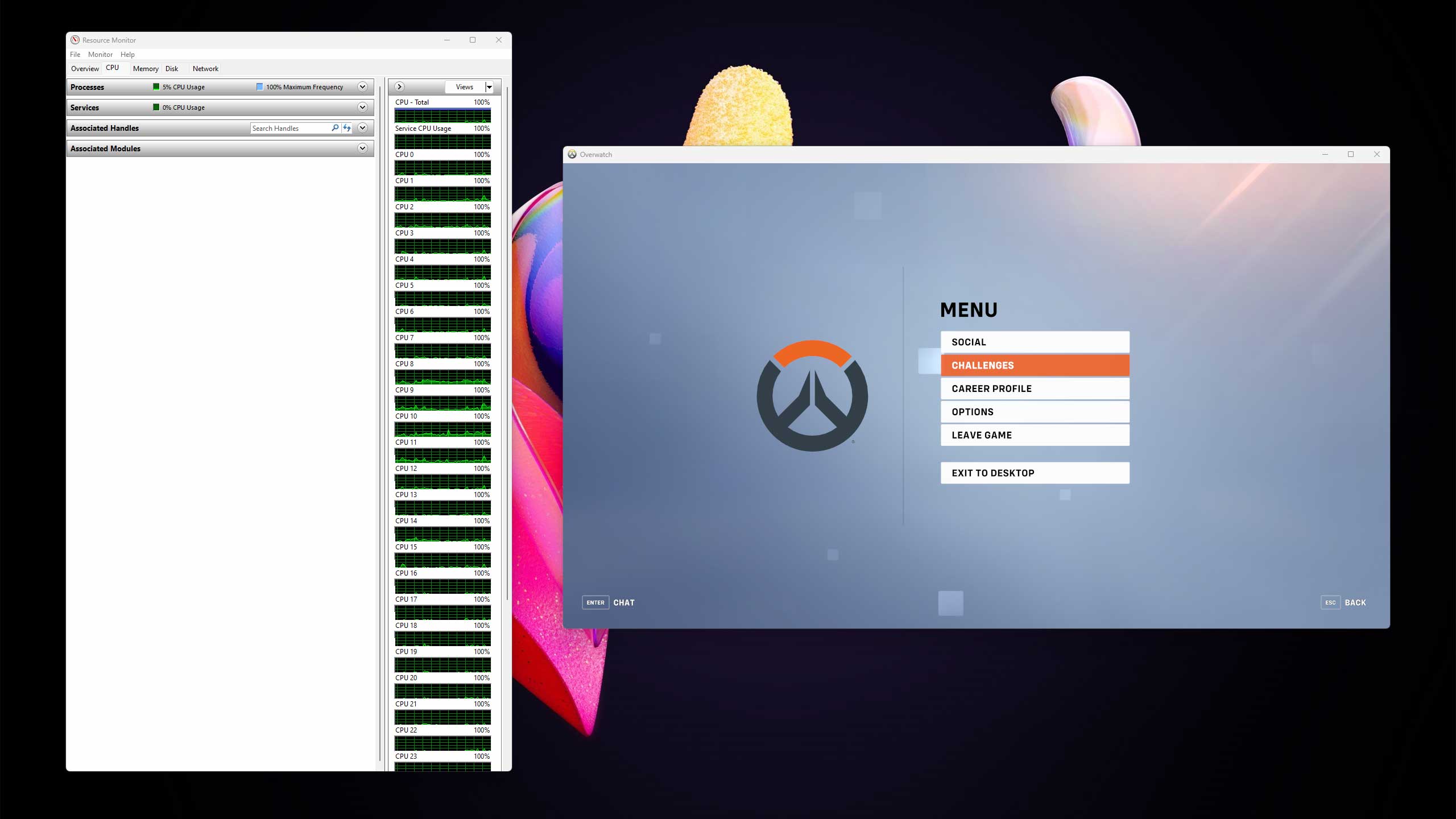1456x819 pixels.
Task: Click the refresh icon beside Search Handles
Action: pos(346,128)
